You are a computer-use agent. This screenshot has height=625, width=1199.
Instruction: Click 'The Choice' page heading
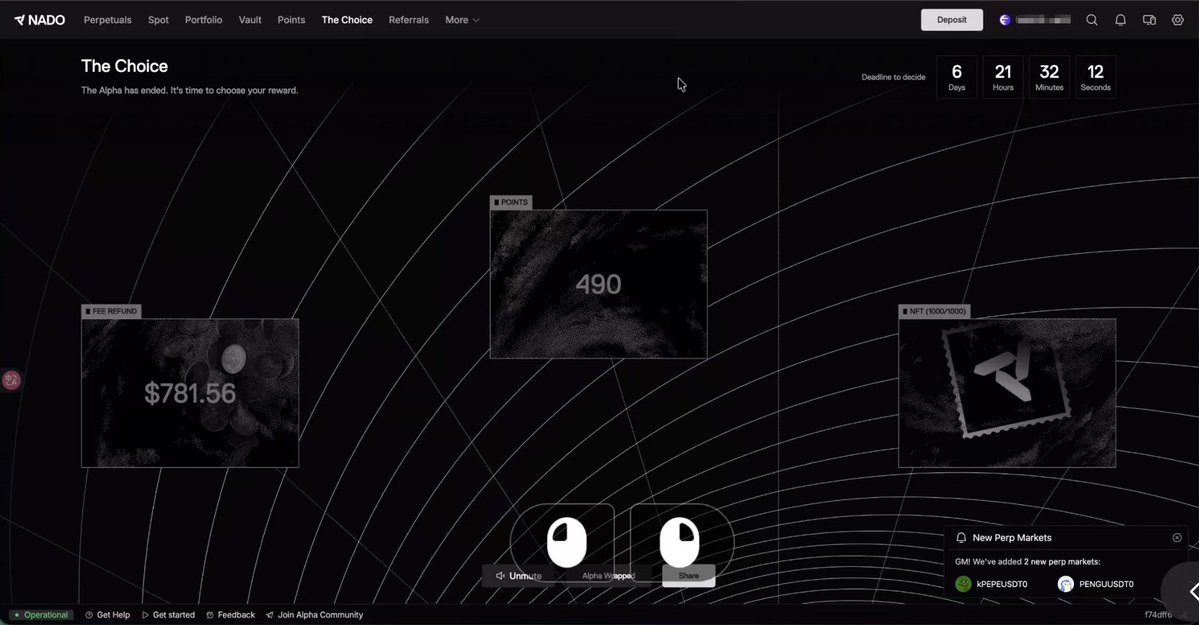tap(125, 67)
